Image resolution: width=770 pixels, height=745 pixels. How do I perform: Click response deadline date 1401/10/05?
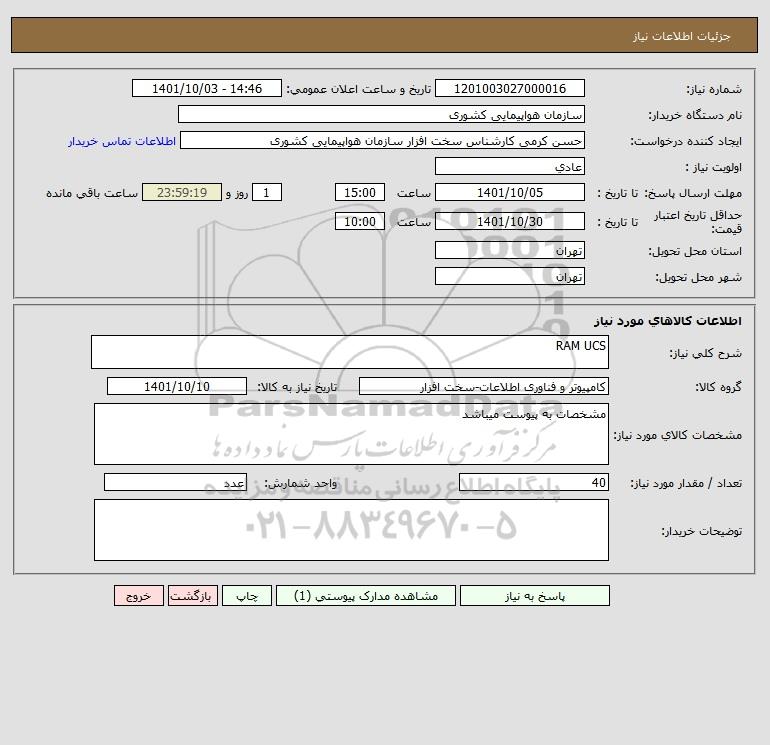510,193
